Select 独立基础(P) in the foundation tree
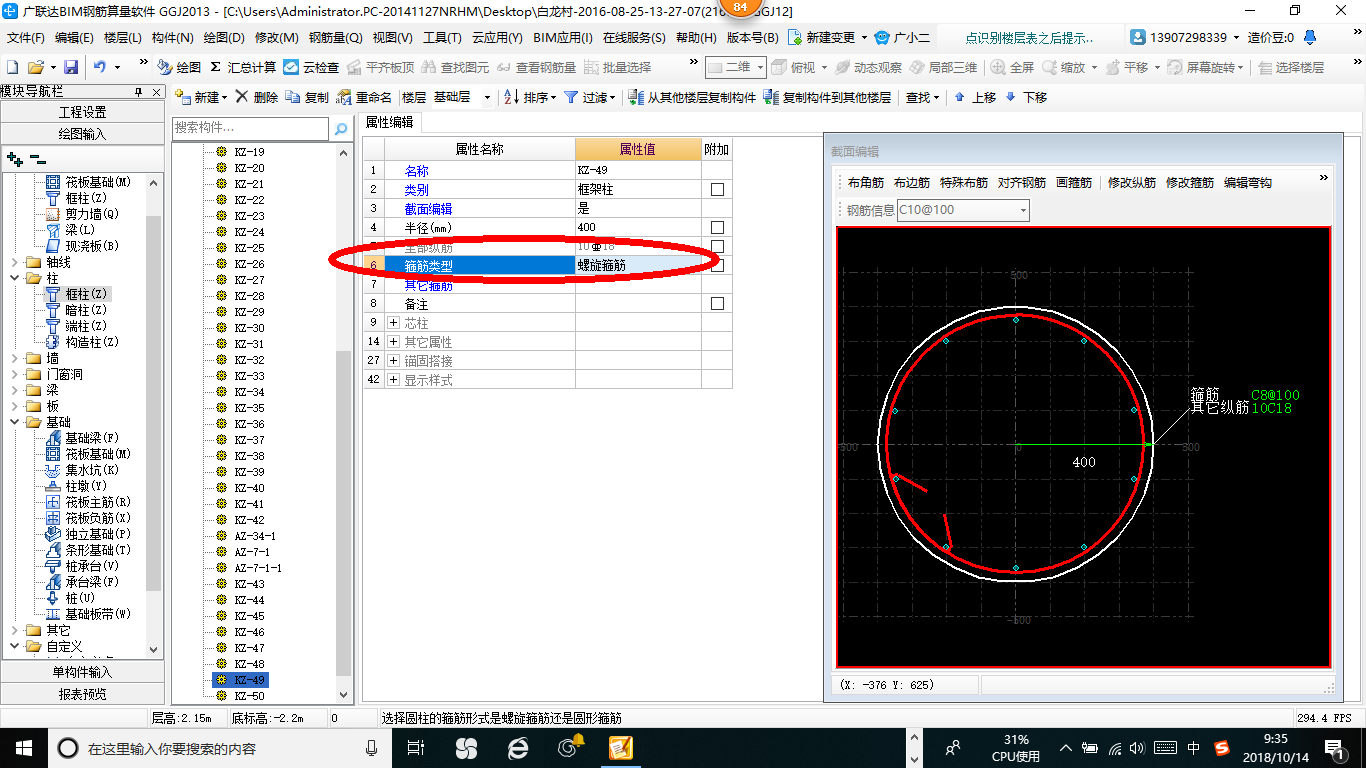Viewport: 1366px width, 768px height. (88, 534)
